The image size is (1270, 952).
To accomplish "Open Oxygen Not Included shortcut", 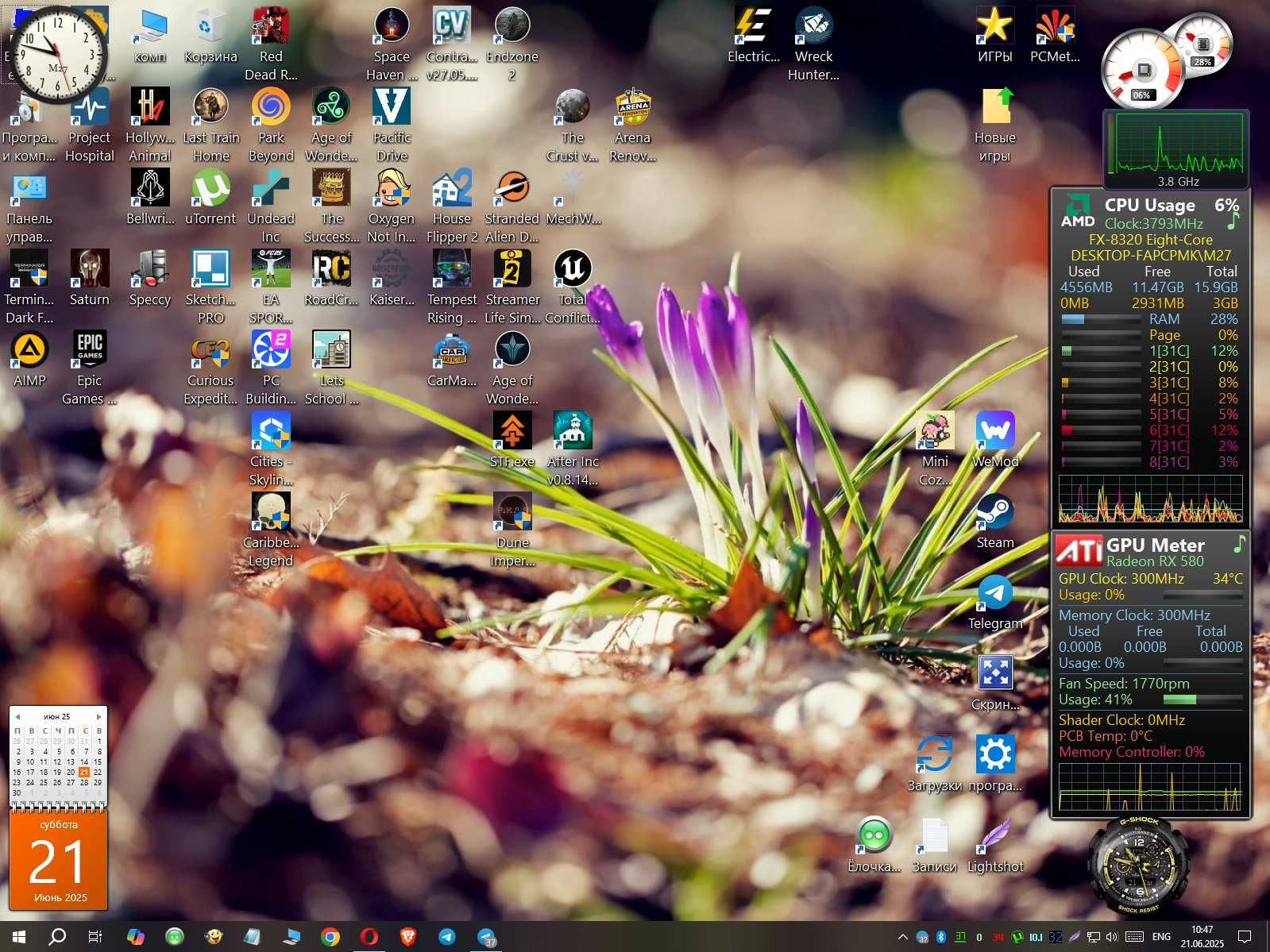I will (x=392, y=206).
